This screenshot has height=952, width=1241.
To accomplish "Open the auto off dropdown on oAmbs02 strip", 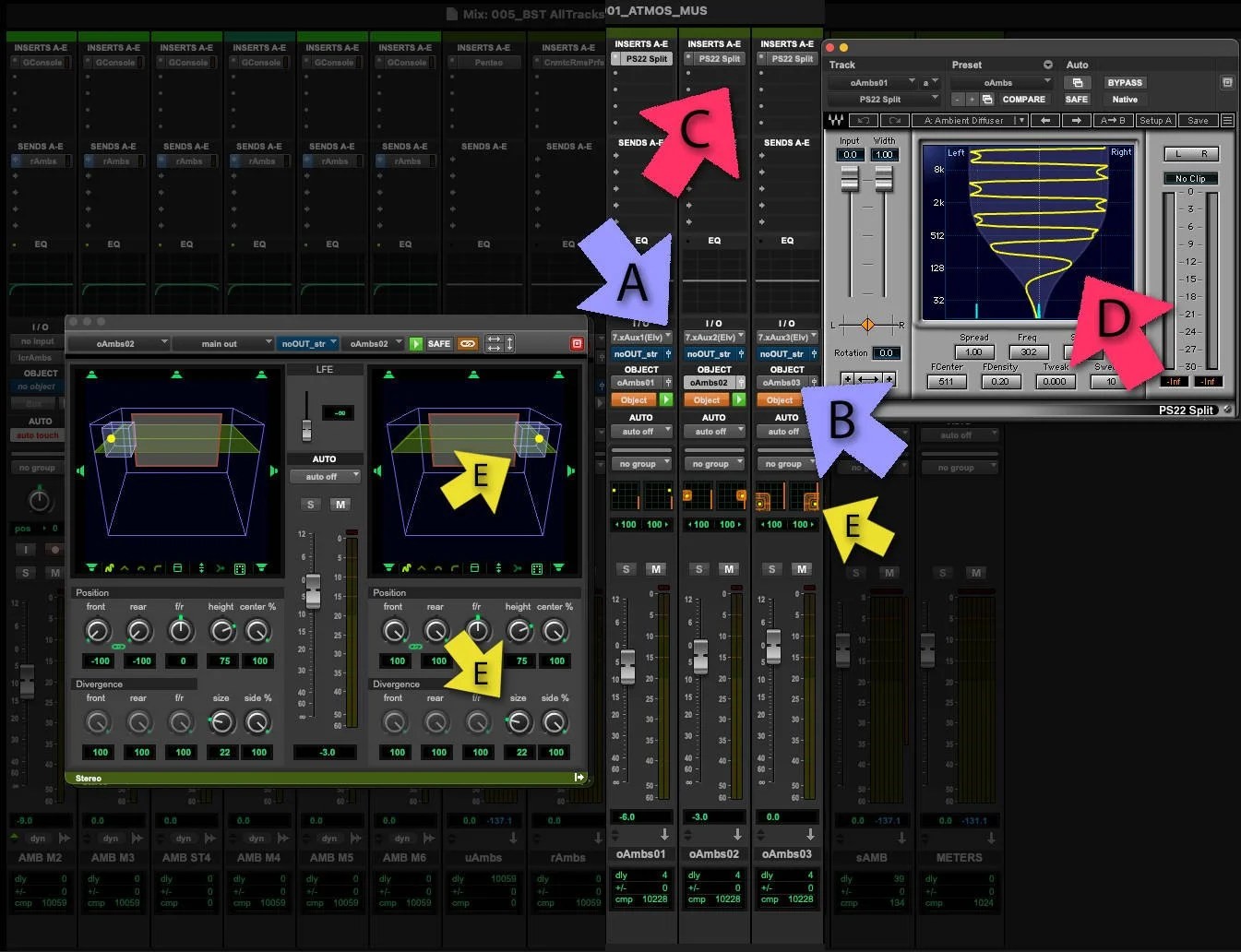I will [714, 432].
